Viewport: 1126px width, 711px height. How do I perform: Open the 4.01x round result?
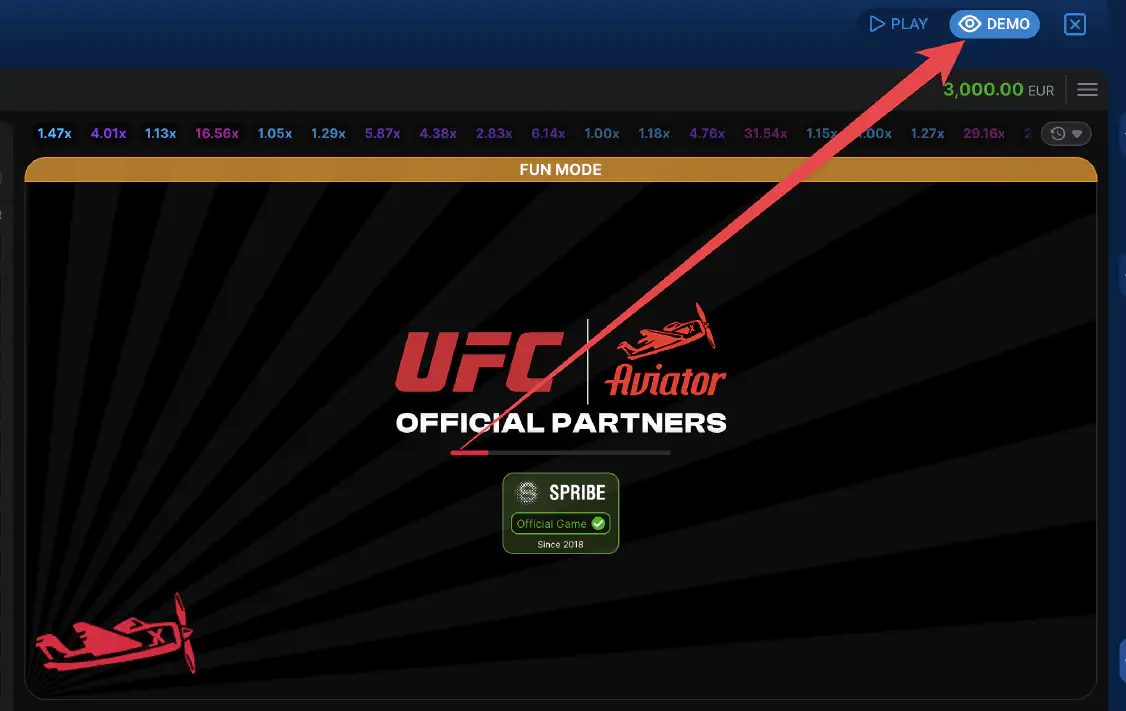(108, 134)
